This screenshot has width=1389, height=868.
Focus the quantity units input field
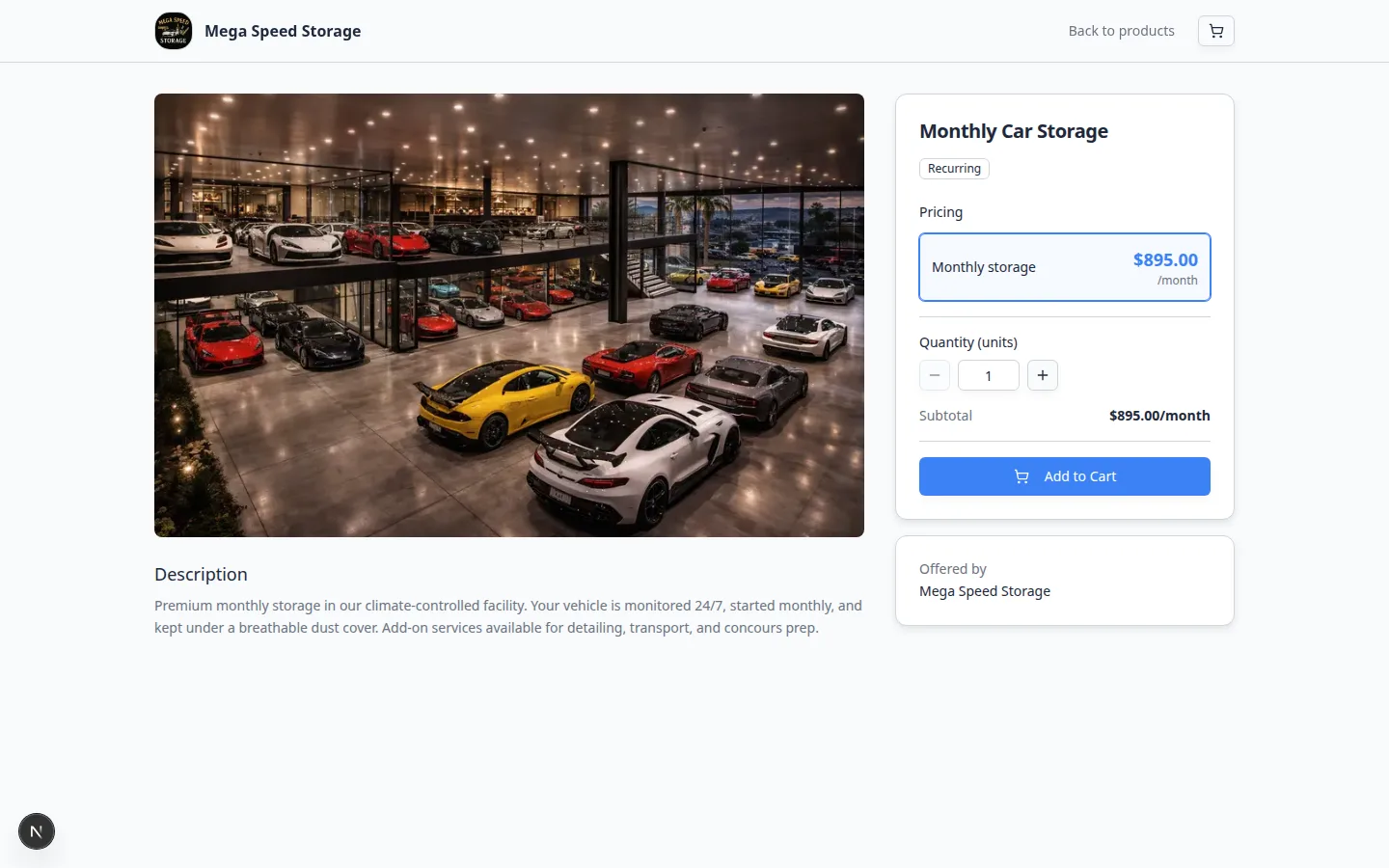click(989, 375)
